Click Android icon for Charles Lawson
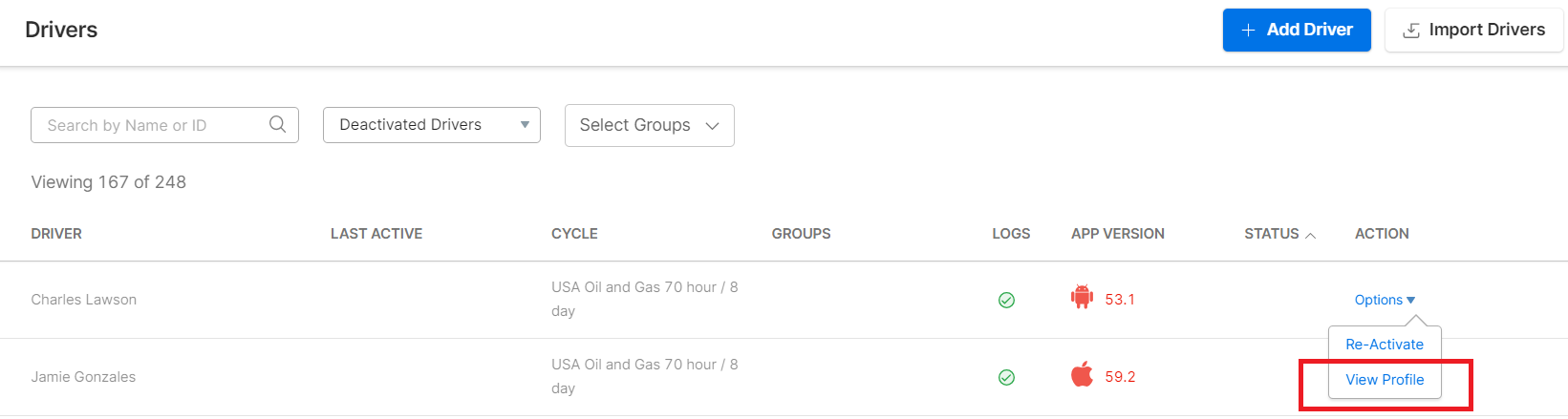The height and width of the screenshot is (419, 1568). click(x=1082, y=298)
